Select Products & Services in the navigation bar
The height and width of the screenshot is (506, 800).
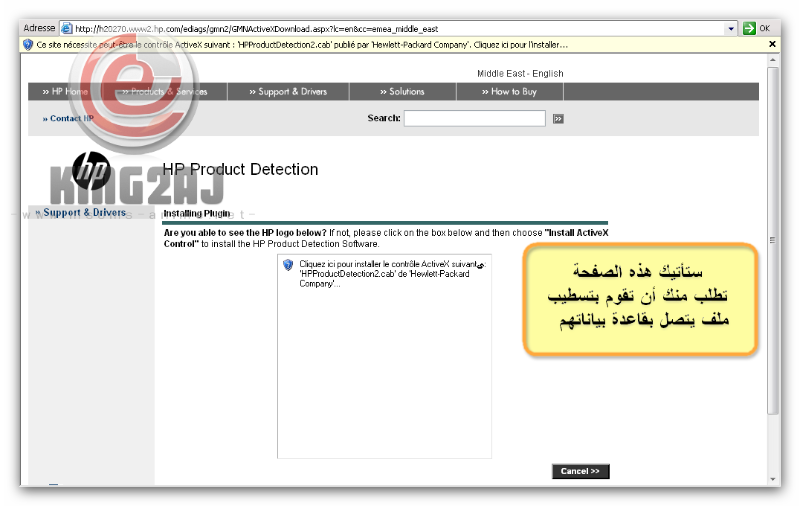[x=164, y=92]
